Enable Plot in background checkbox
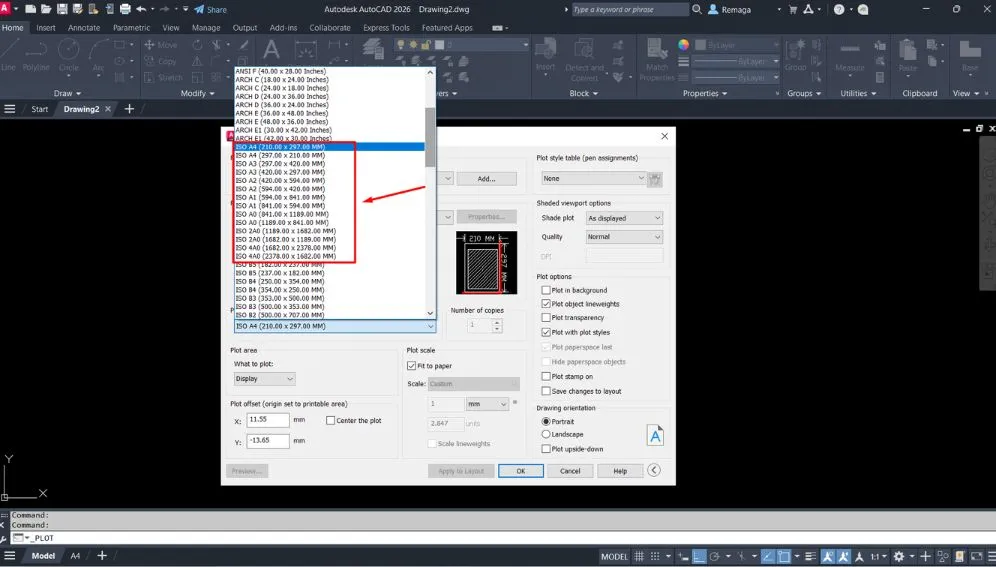Viewport: 996px width, 567px height. click(546, 290)
